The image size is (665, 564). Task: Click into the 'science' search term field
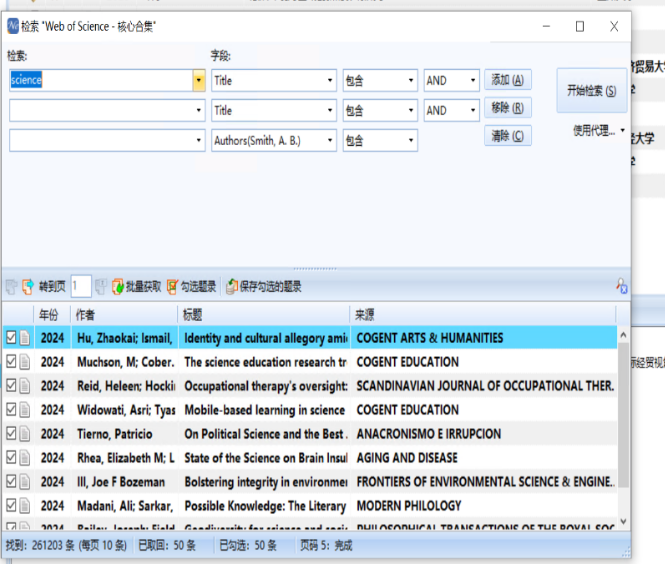[x=101, y=80]
